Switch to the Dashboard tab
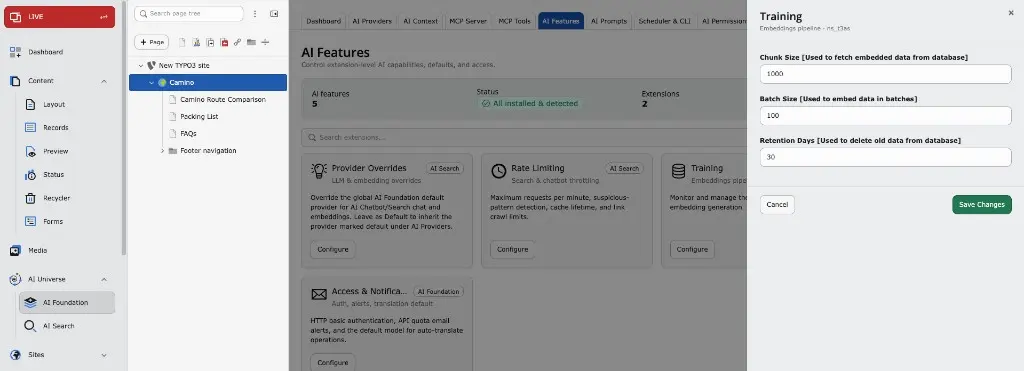Viewport: 1024px width, 371px height. 324,21
